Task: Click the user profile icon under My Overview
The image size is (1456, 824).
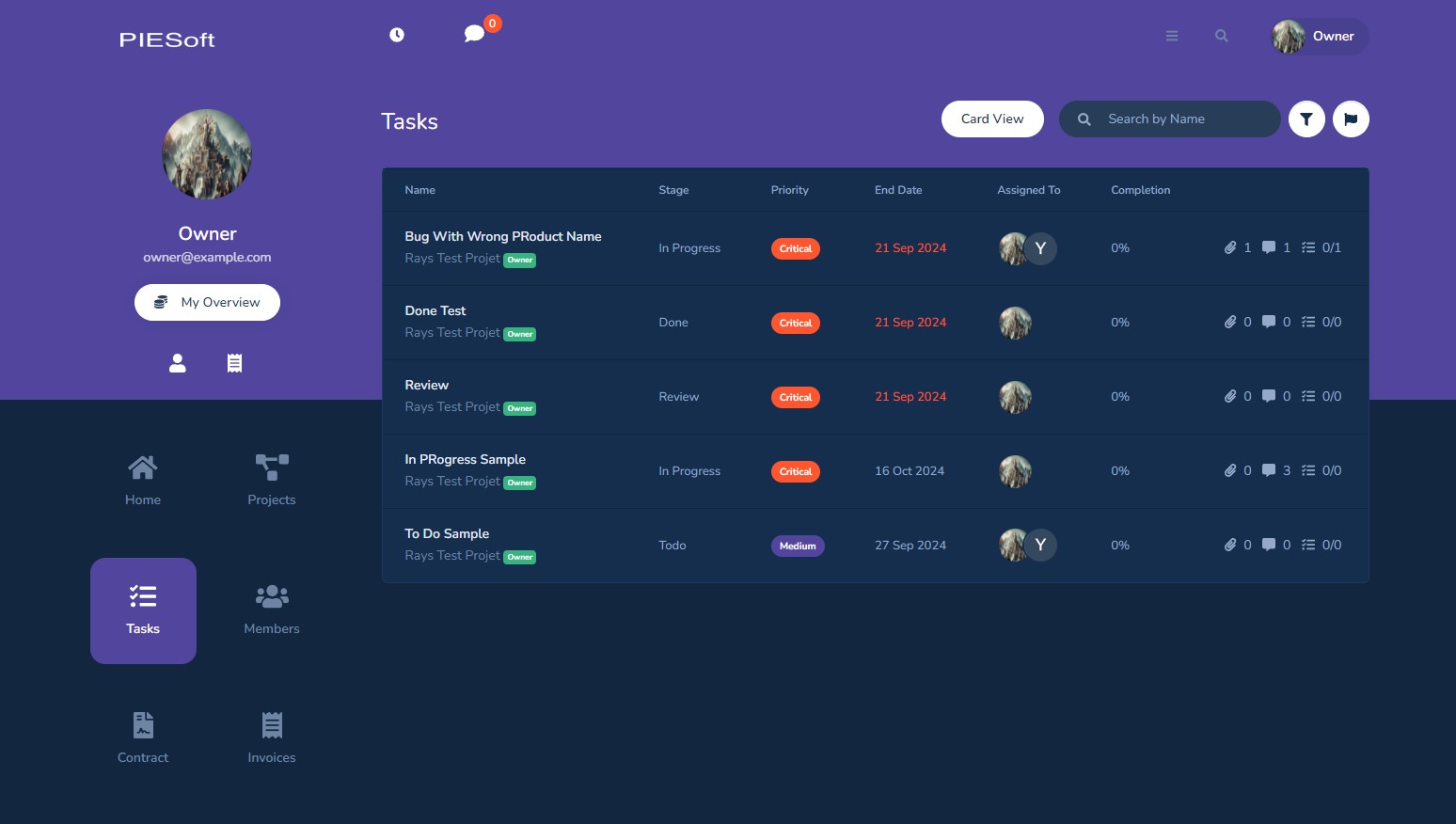Action: [178, 363]
